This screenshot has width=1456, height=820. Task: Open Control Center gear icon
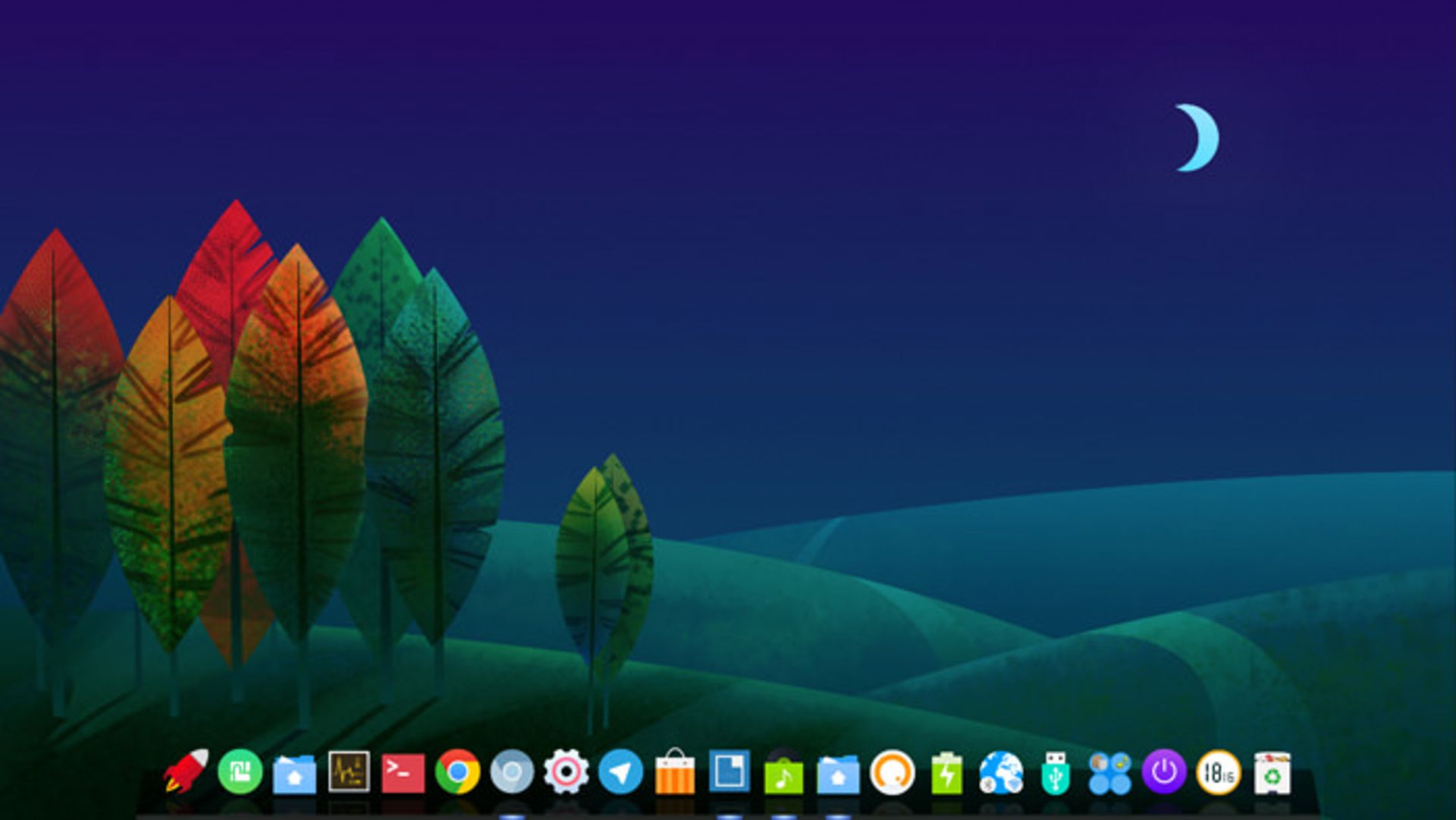pos(566,772)
